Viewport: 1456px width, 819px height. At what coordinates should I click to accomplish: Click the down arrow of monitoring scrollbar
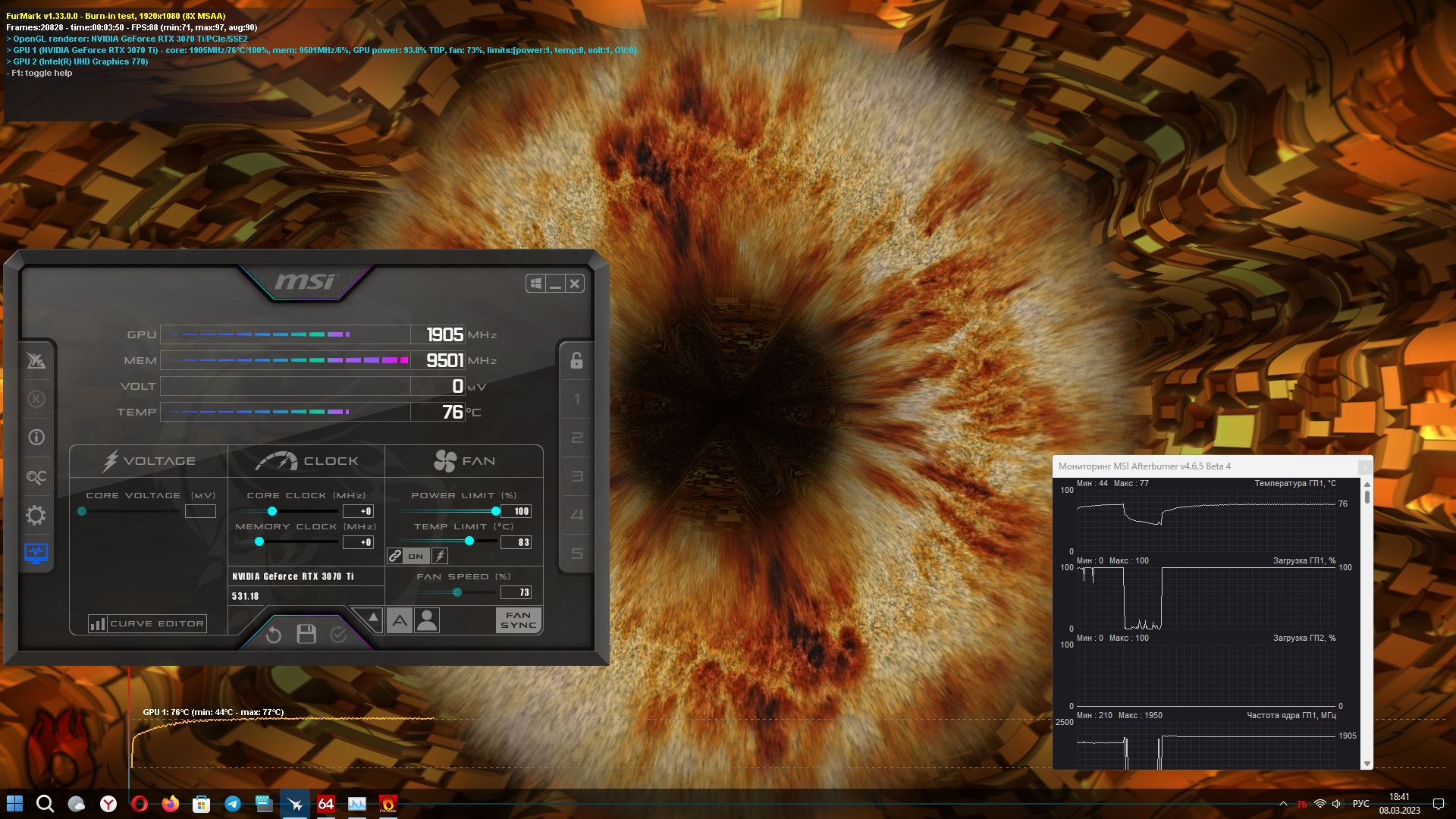tap(1367, 764)
